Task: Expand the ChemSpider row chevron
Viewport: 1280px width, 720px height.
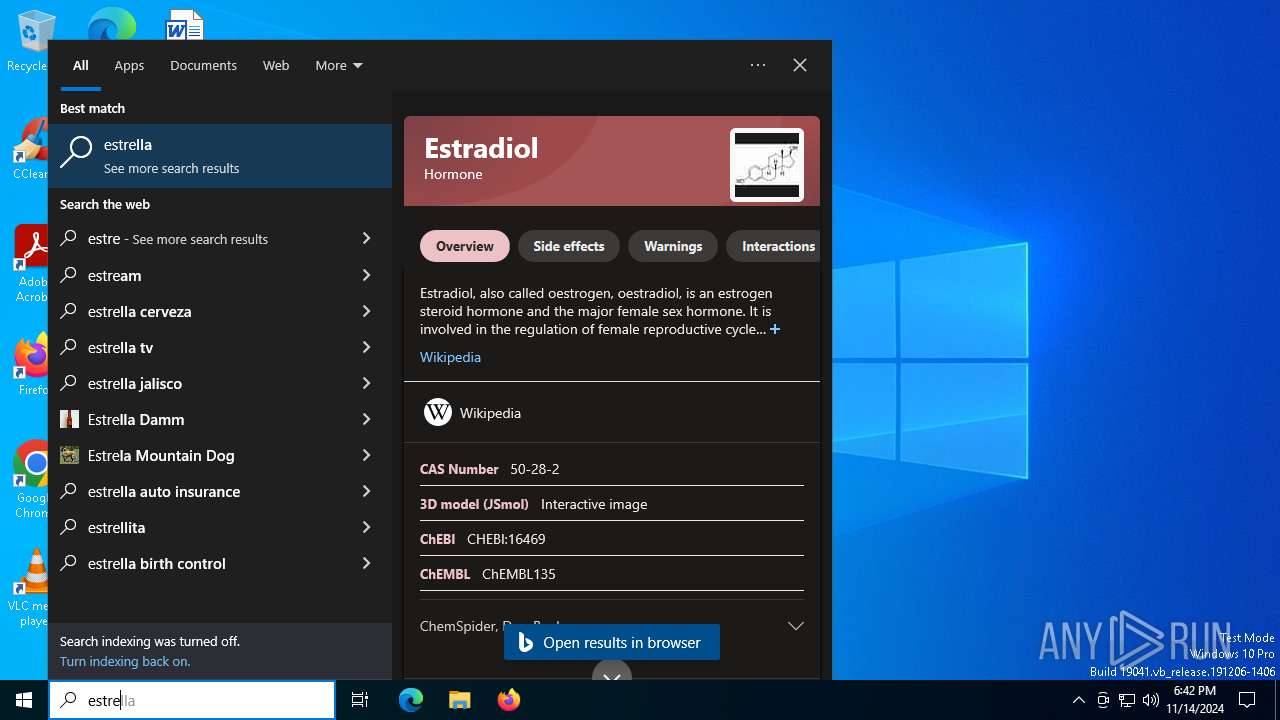Action: [795, 626]
